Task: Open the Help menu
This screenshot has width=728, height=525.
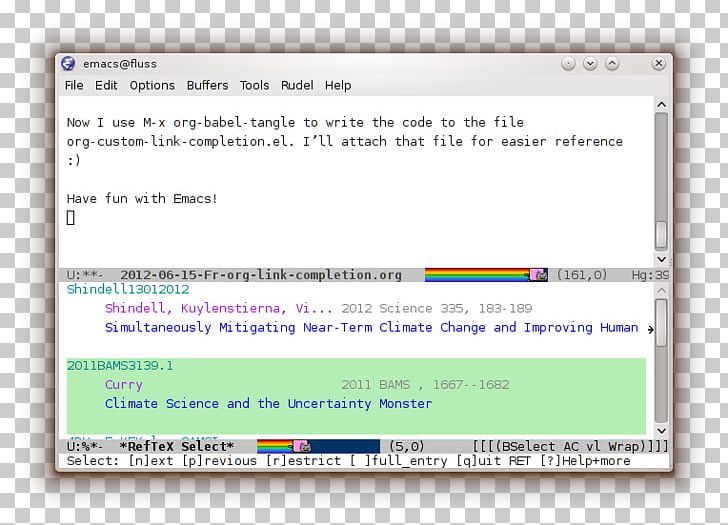Action: tap(338, 86)
